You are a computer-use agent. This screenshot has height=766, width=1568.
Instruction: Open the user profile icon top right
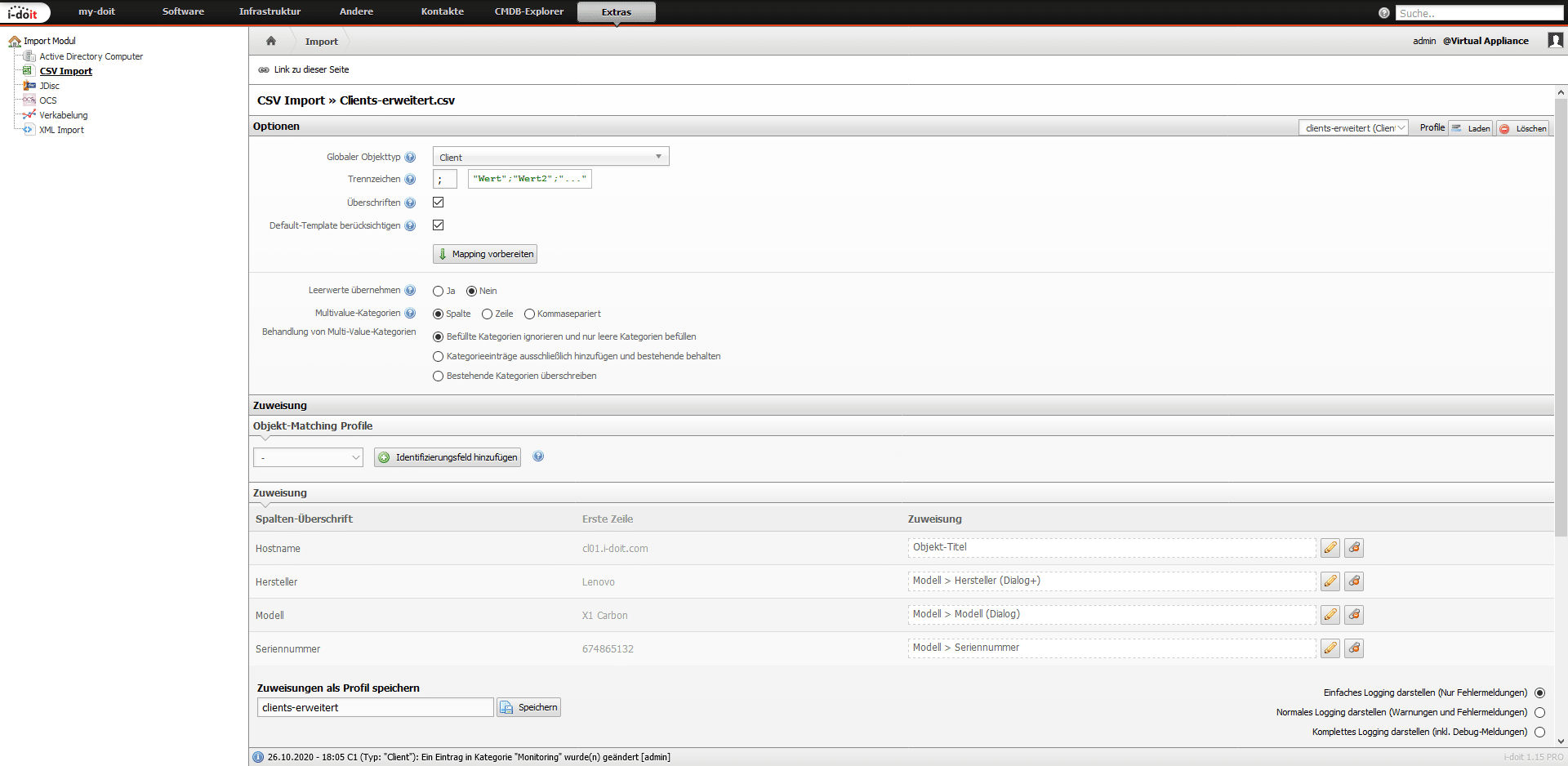point(1556,40)
